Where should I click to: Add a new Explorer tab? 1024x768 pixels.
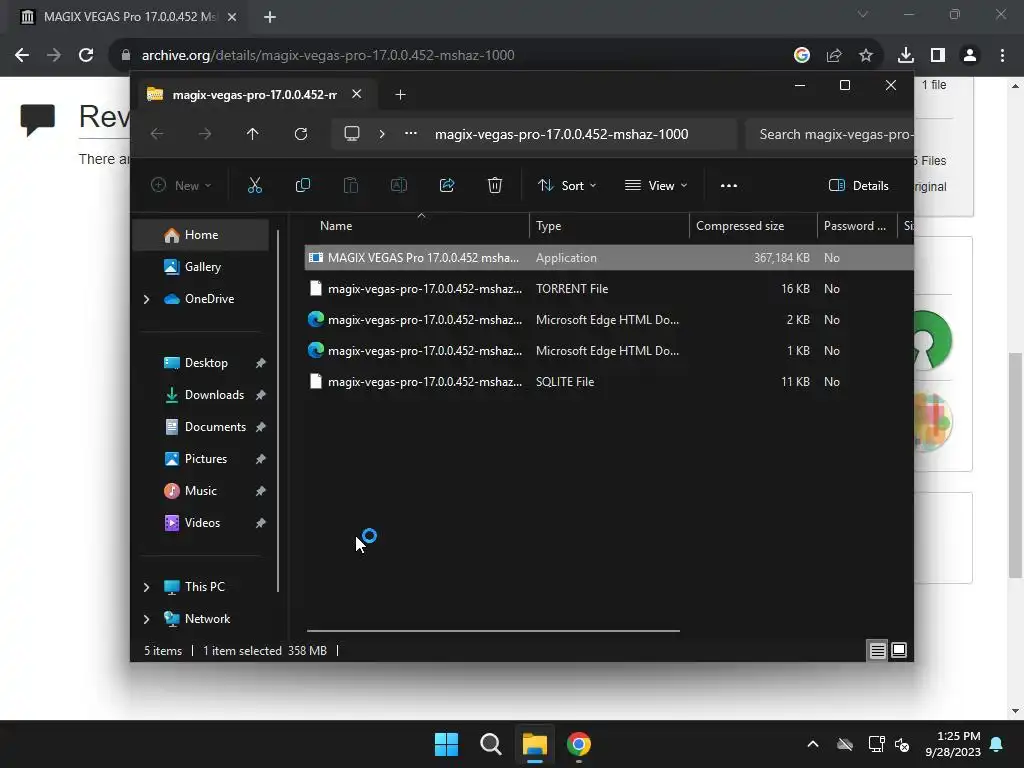click(400, 95)
